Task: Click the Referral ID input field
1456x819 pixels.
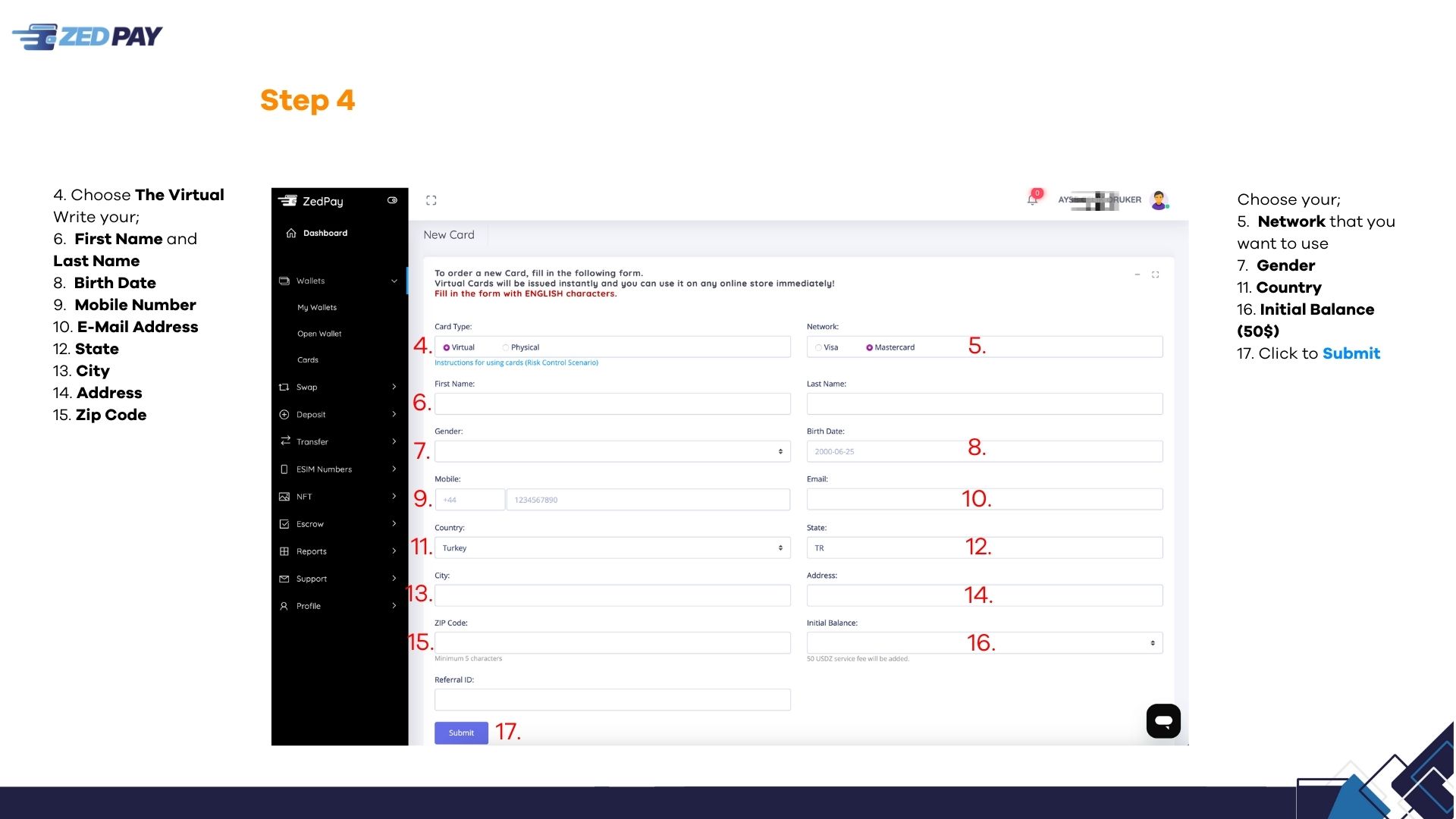Action: [613, 699]
